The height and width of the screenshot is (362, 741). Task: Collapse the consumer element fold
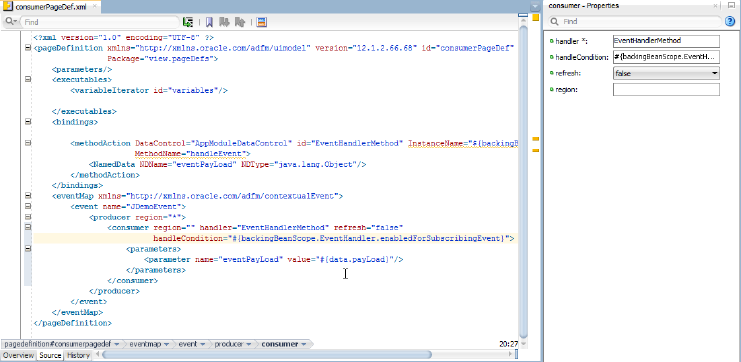click(x=28, y=227)
